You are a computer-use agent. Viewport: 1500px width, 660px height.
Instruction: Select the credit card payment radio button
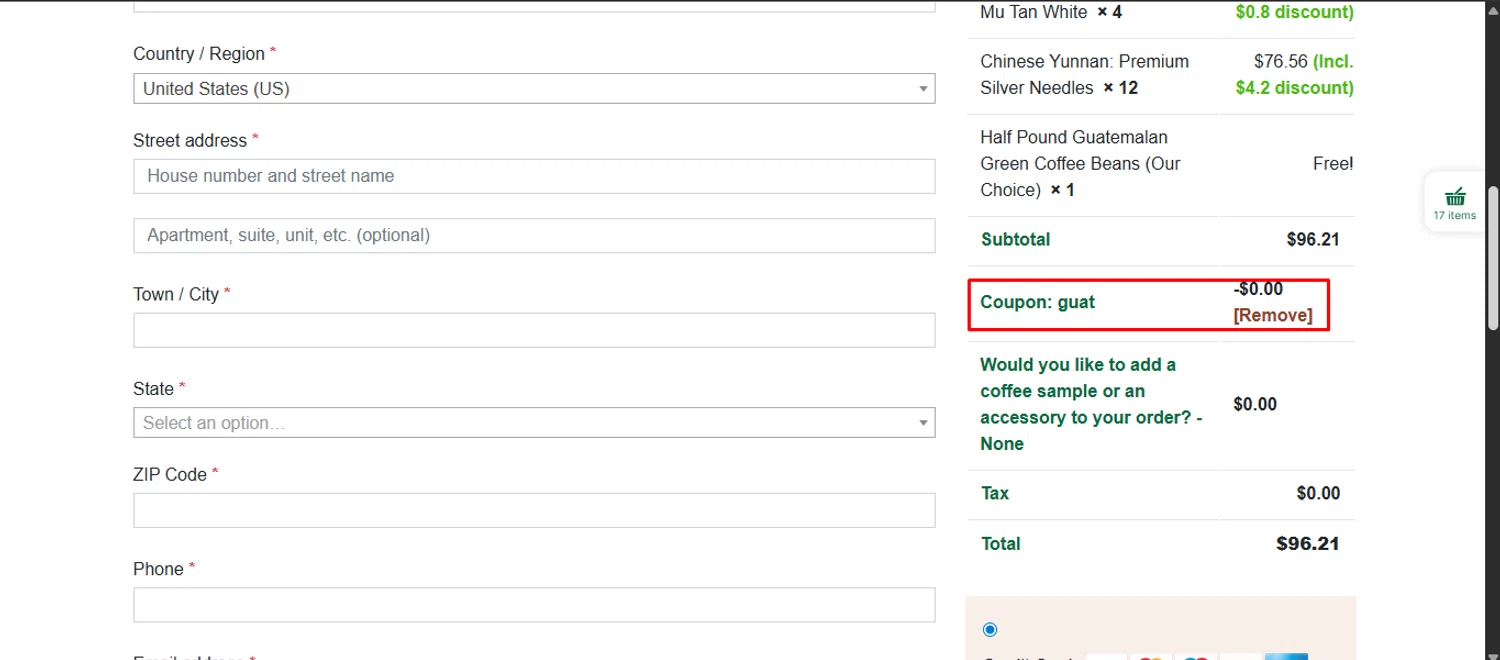pyautogui.click(x=990, y=629)
